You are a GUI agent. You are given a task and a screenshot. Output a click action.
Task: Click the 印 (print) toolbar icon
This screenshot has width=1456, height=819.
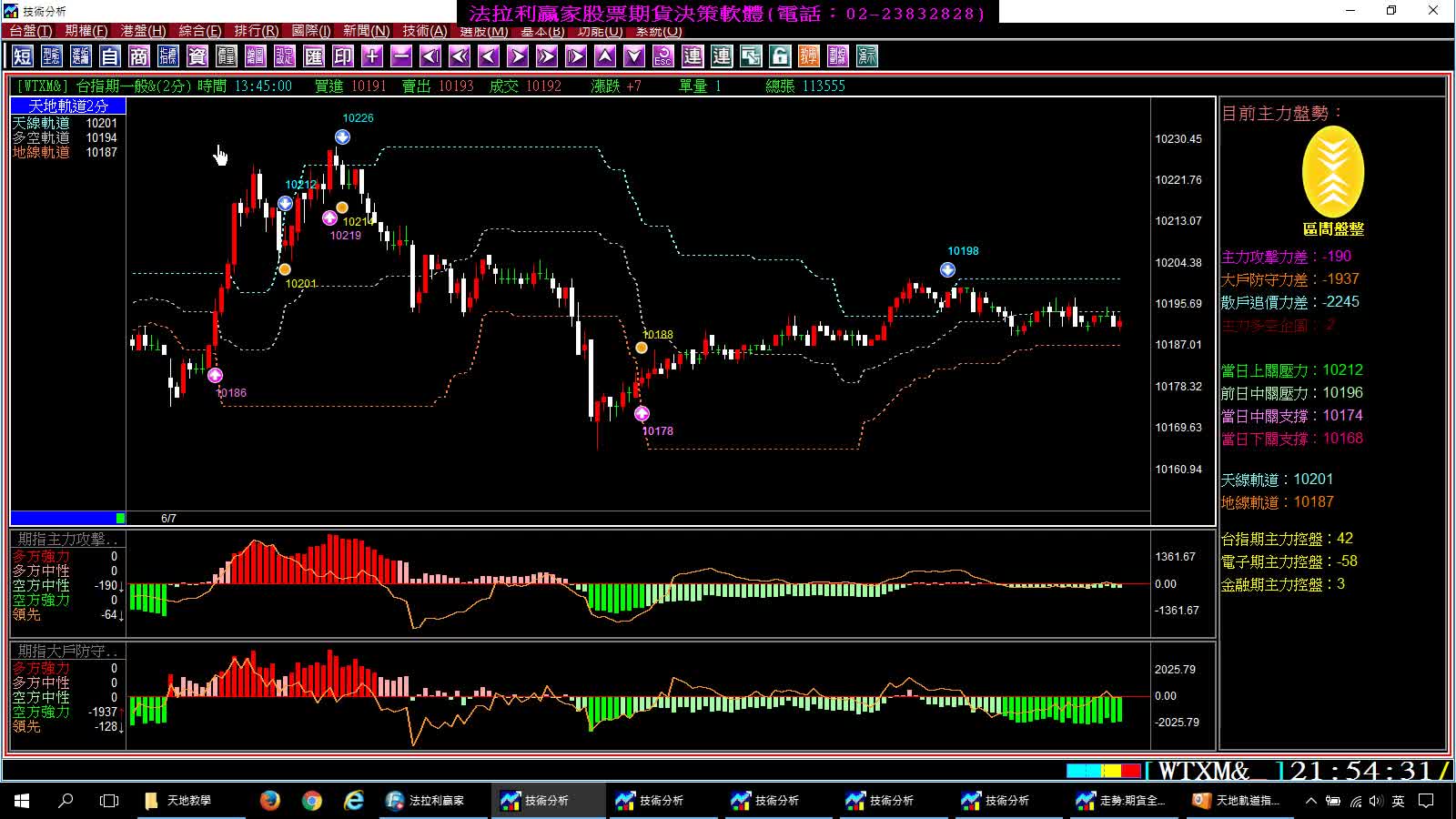343,56
